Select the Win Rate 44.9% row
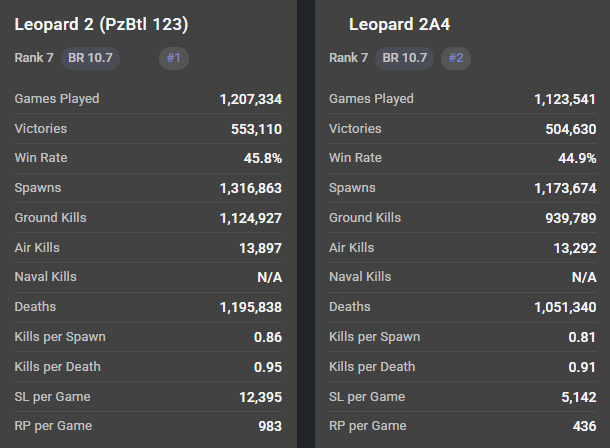This screenshot has width=610, height=448. pos(463,158)
